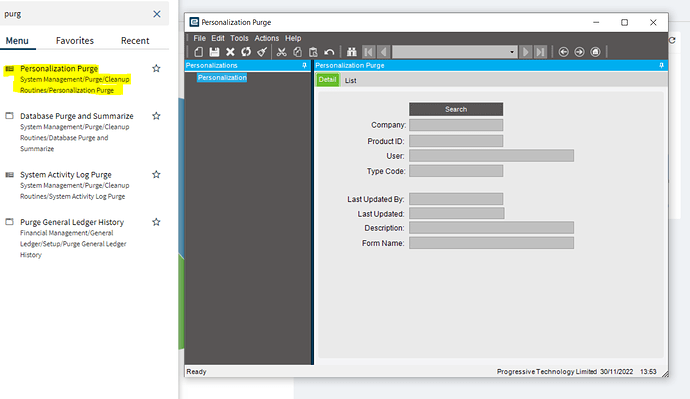Open the toolbar navigation combo box dropdown

(x=512, y=52)
